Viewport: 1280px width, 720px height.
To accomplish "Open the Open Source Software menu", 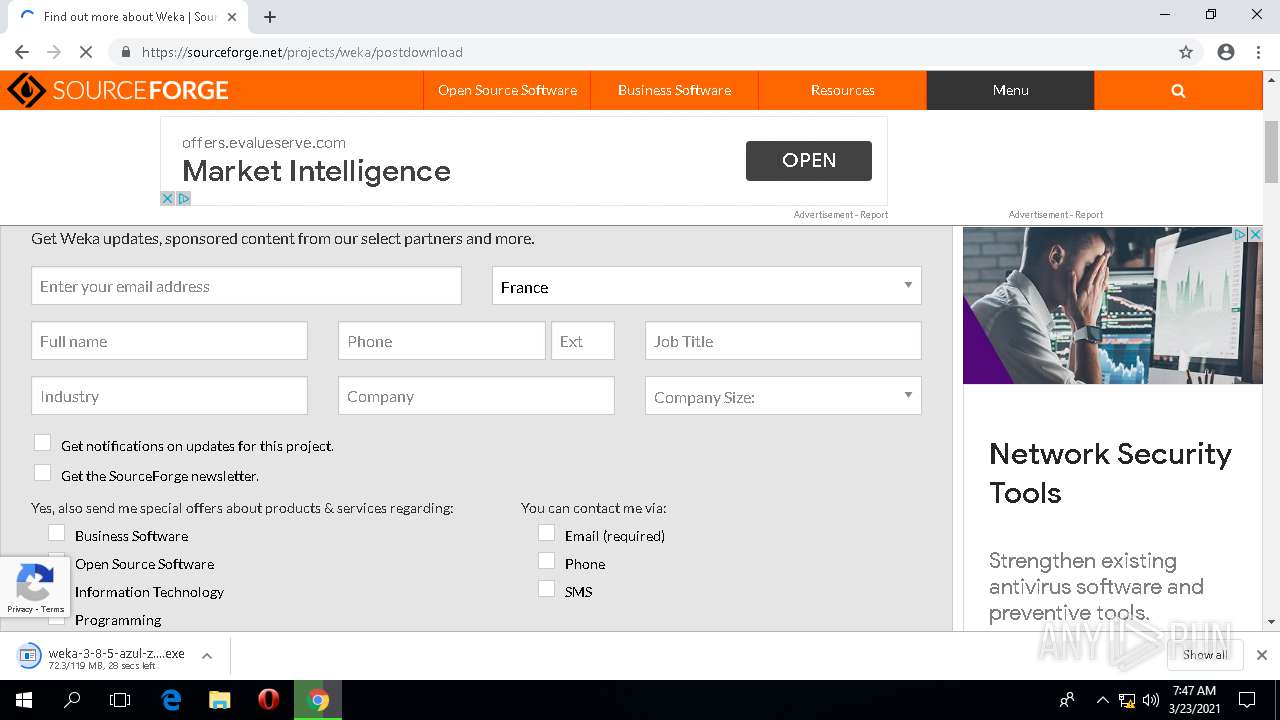I will (507, 90).
